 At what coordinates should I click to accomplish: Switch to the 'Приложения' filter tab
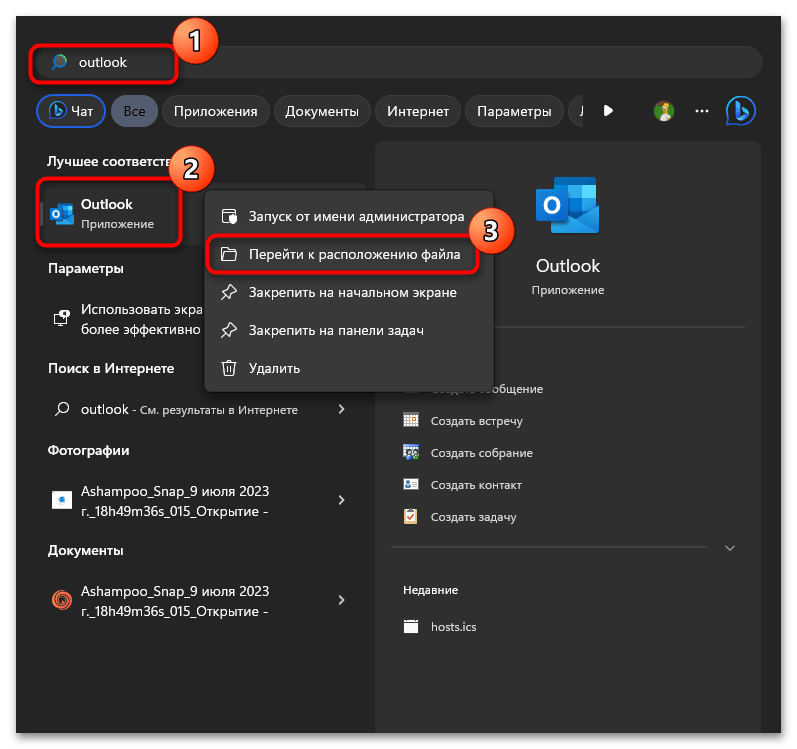[216, 111]
